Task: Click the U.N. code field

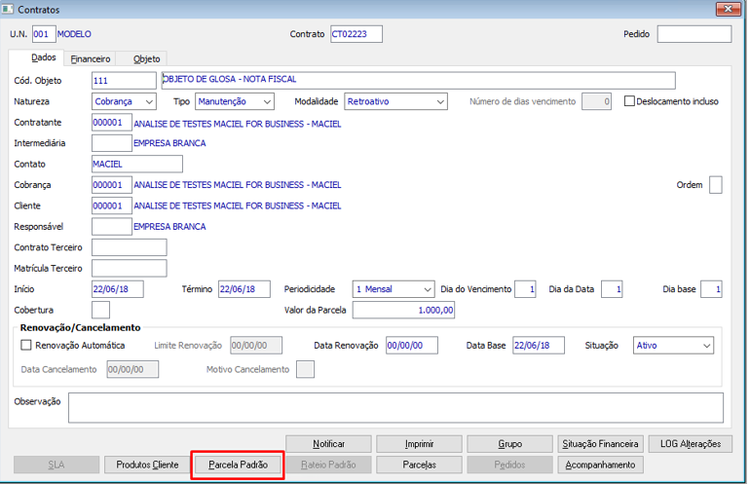Action: (x=44, y=34)
